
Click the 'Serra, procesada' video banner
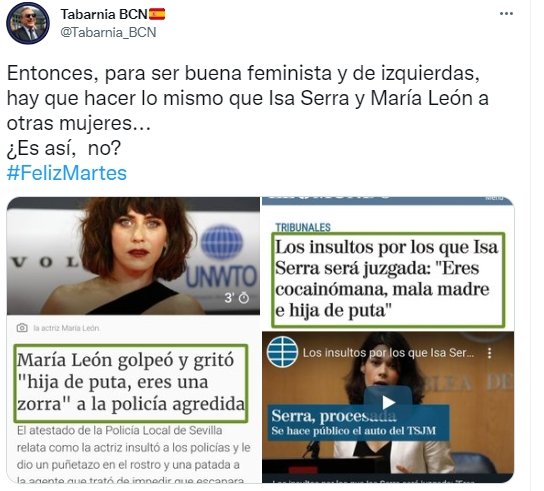pyautogui.click(x=359, y=422)
